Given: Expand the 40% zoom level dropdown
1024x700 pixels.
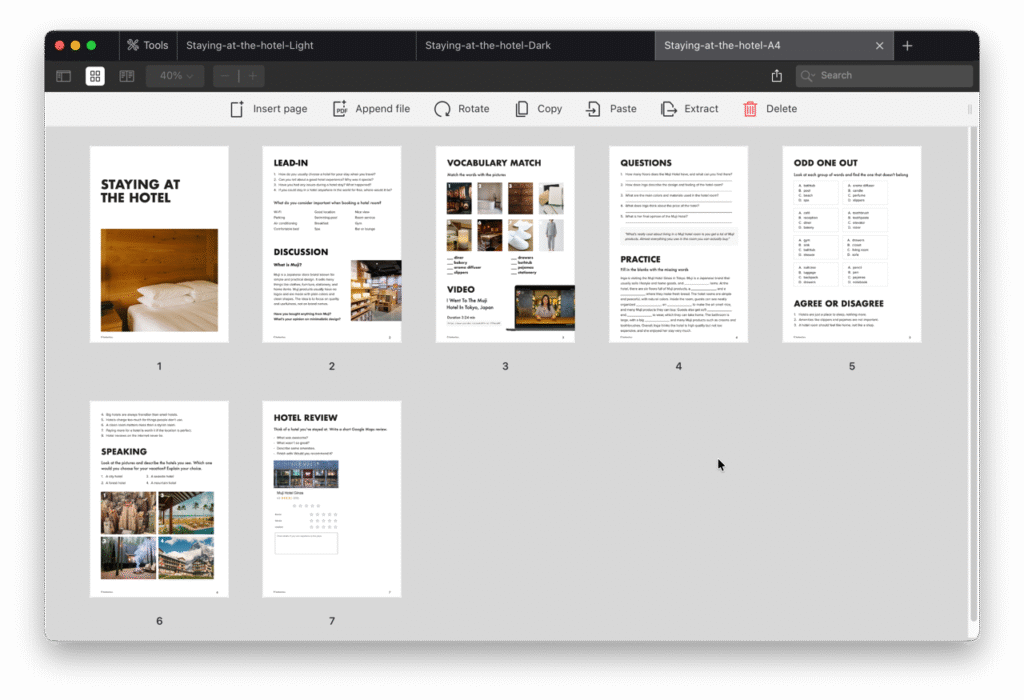Looking at the screenshot, I should (x=176, y=76).
